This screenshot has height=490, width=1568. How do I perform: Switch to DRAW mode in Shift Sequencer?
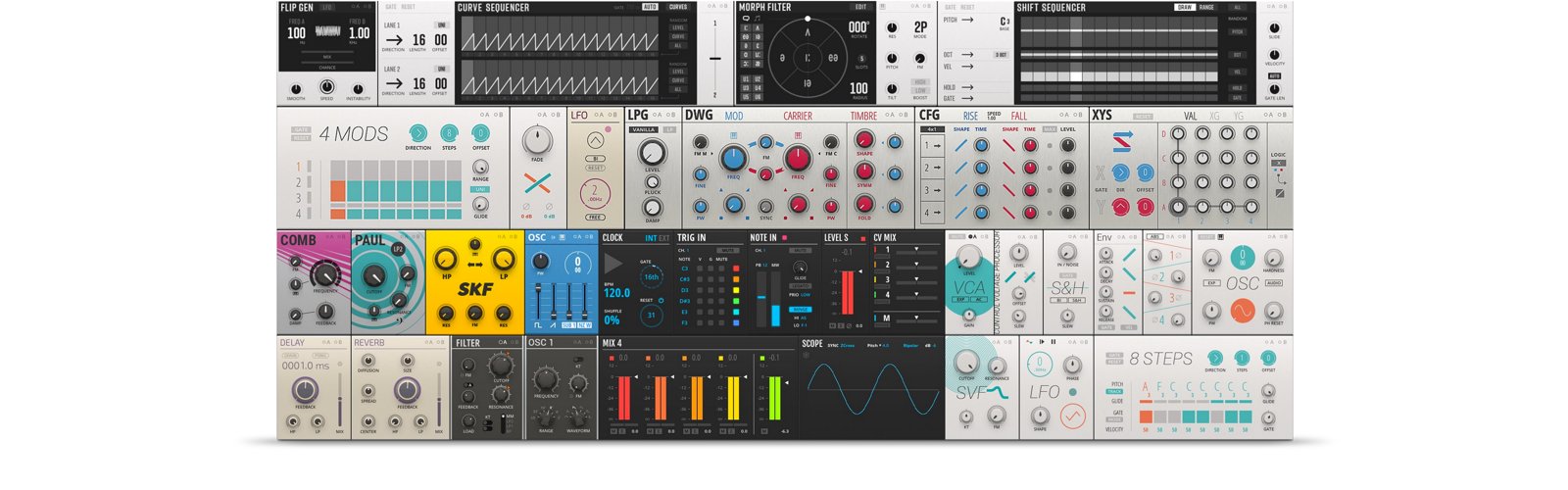click(x=1185, y=7)
